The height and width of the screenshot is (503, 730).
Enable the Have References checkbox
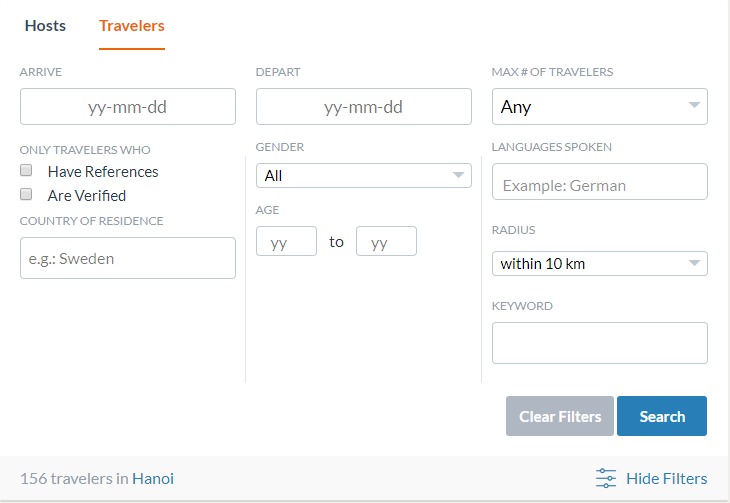coord(26,170)
